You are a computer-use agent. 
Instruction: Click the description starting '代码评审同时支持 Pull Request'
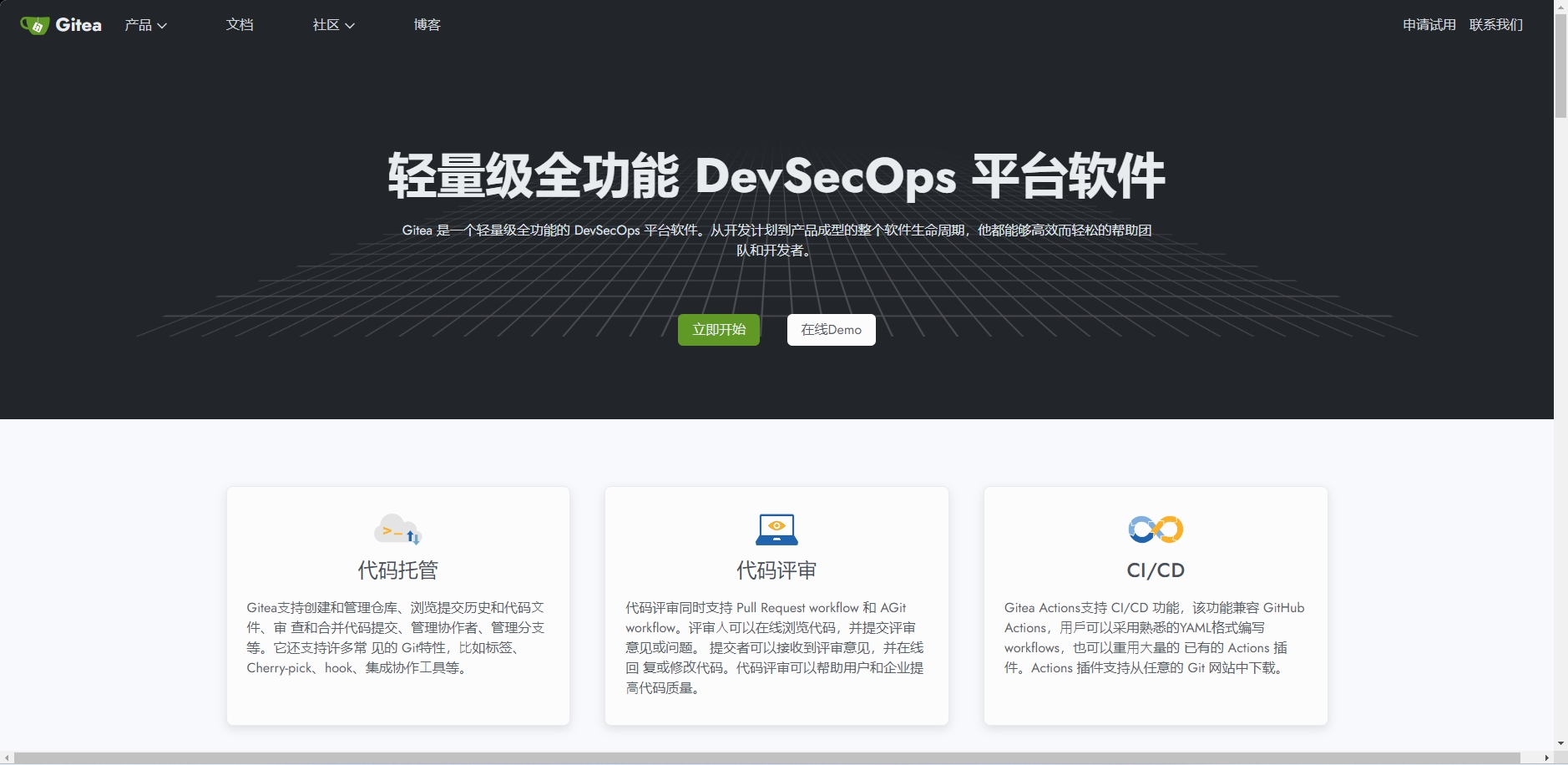776,648
